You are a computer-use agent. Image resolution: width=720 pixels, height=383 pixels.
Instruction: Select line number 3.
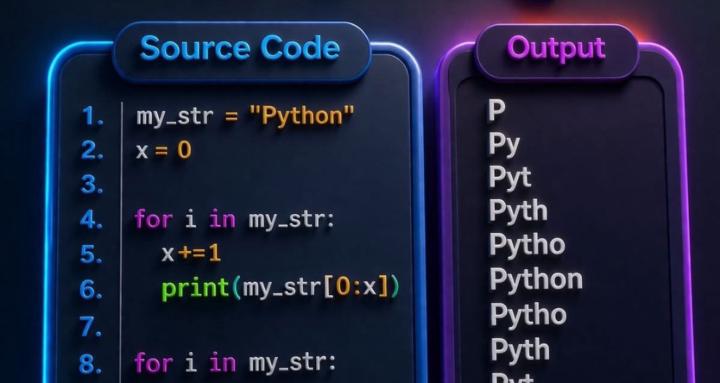93,185
